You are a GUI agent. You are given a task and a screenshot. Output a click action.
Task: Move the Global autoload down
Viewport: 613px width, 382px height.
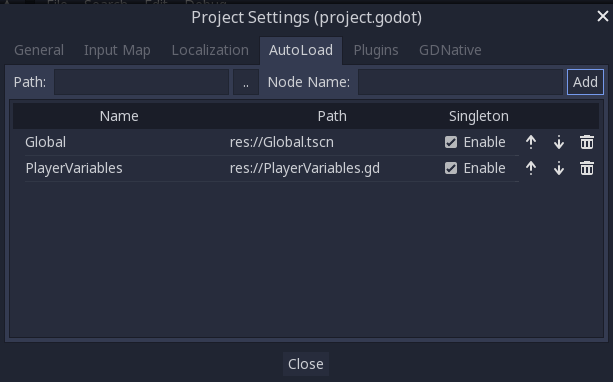(559, 142)
